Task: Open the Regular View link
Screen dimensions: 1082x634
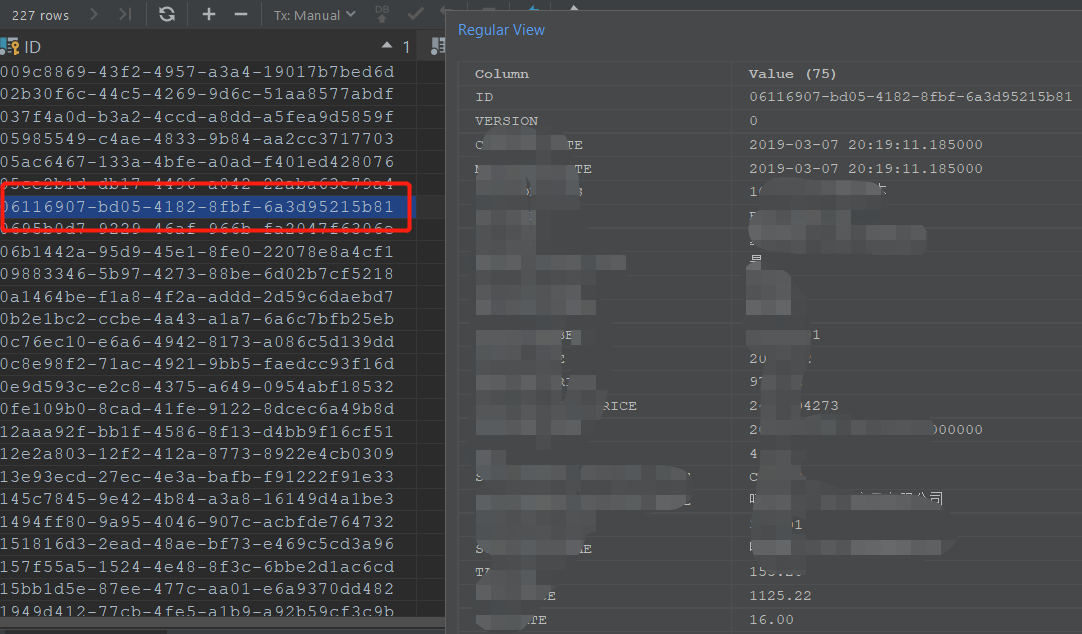Action: [x=501, y=30]
